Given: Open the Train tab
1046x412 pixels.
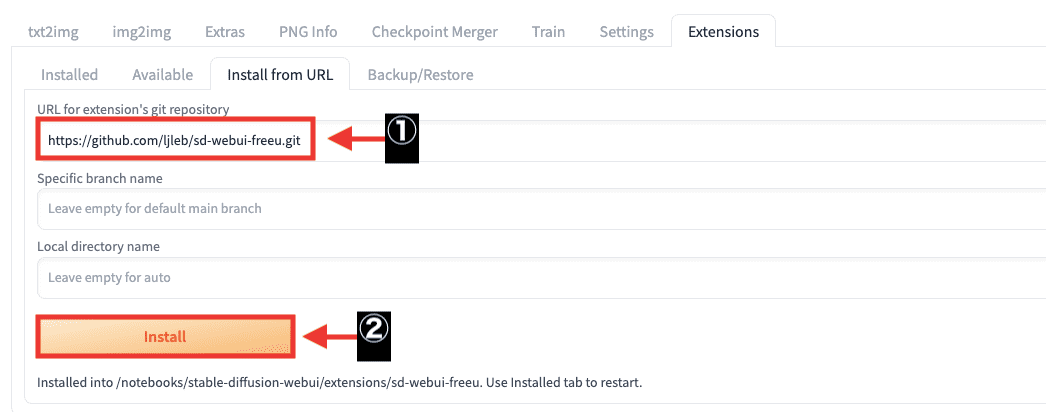Looking at the screenshot, I should [x=548, y=32].
